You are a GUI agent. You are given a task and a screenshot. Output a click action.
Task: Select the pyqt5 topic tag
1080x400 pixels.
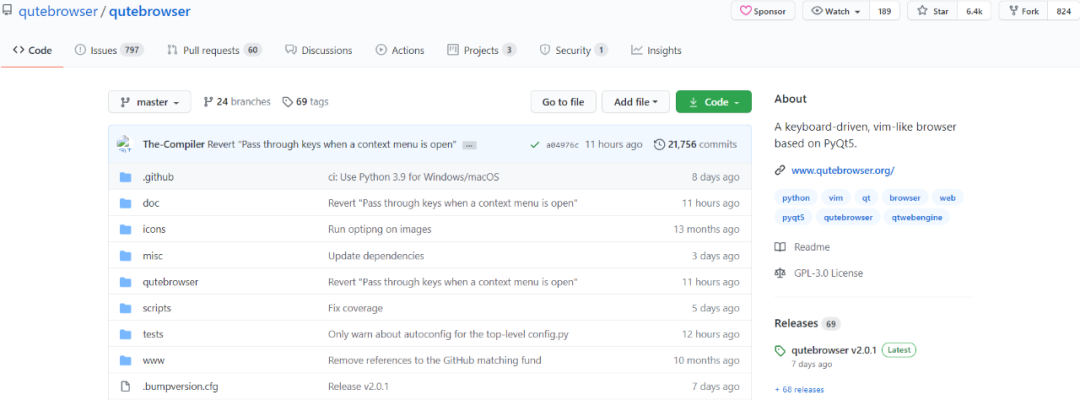click(793, 217)
